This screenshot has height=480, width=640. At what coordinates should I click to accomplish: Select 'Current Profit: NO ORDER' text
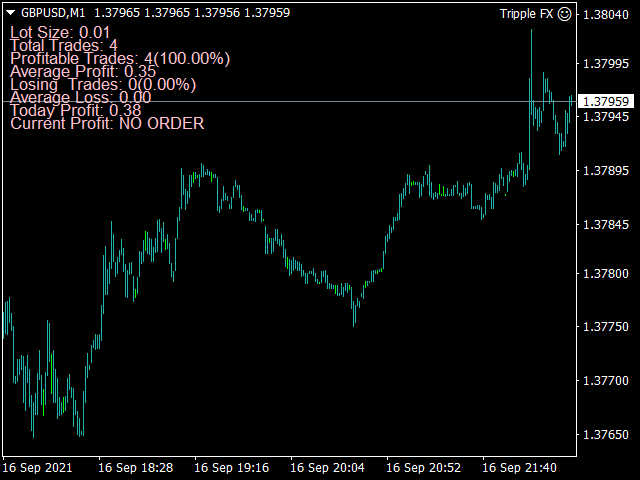click(107, 123)
